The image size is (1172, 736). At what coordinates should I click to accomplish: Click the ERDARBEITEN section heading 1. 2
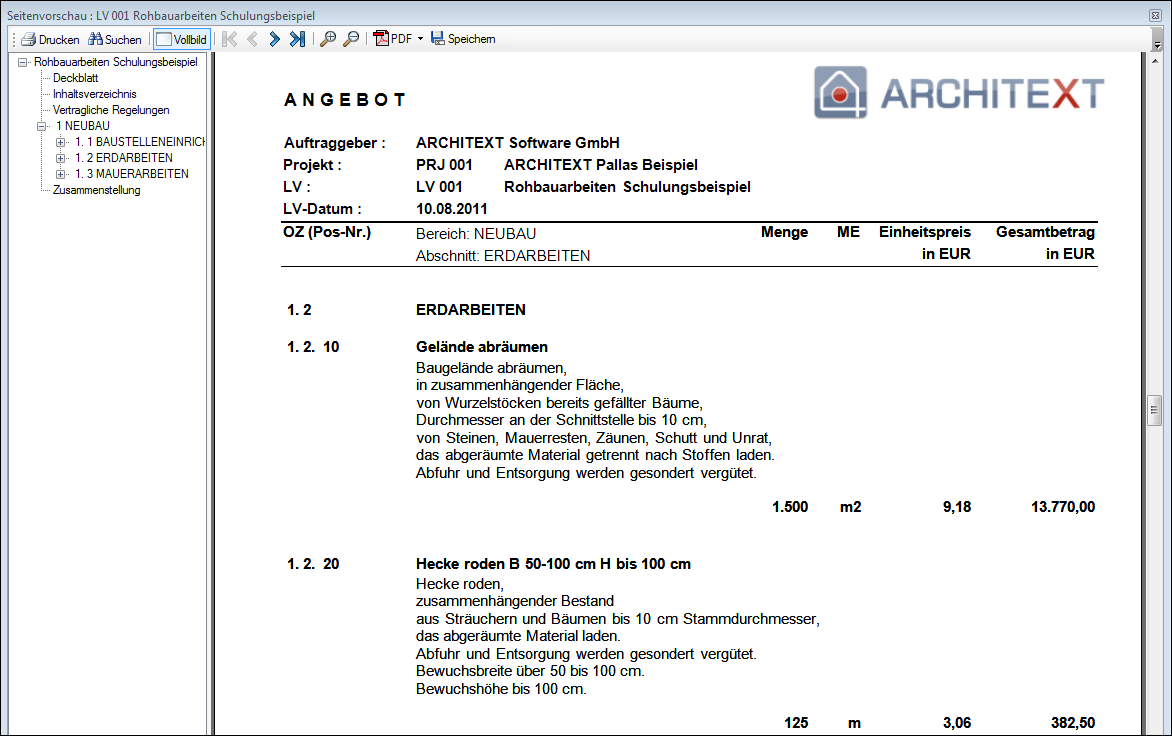pyautogui.click(x=471, y=310)
